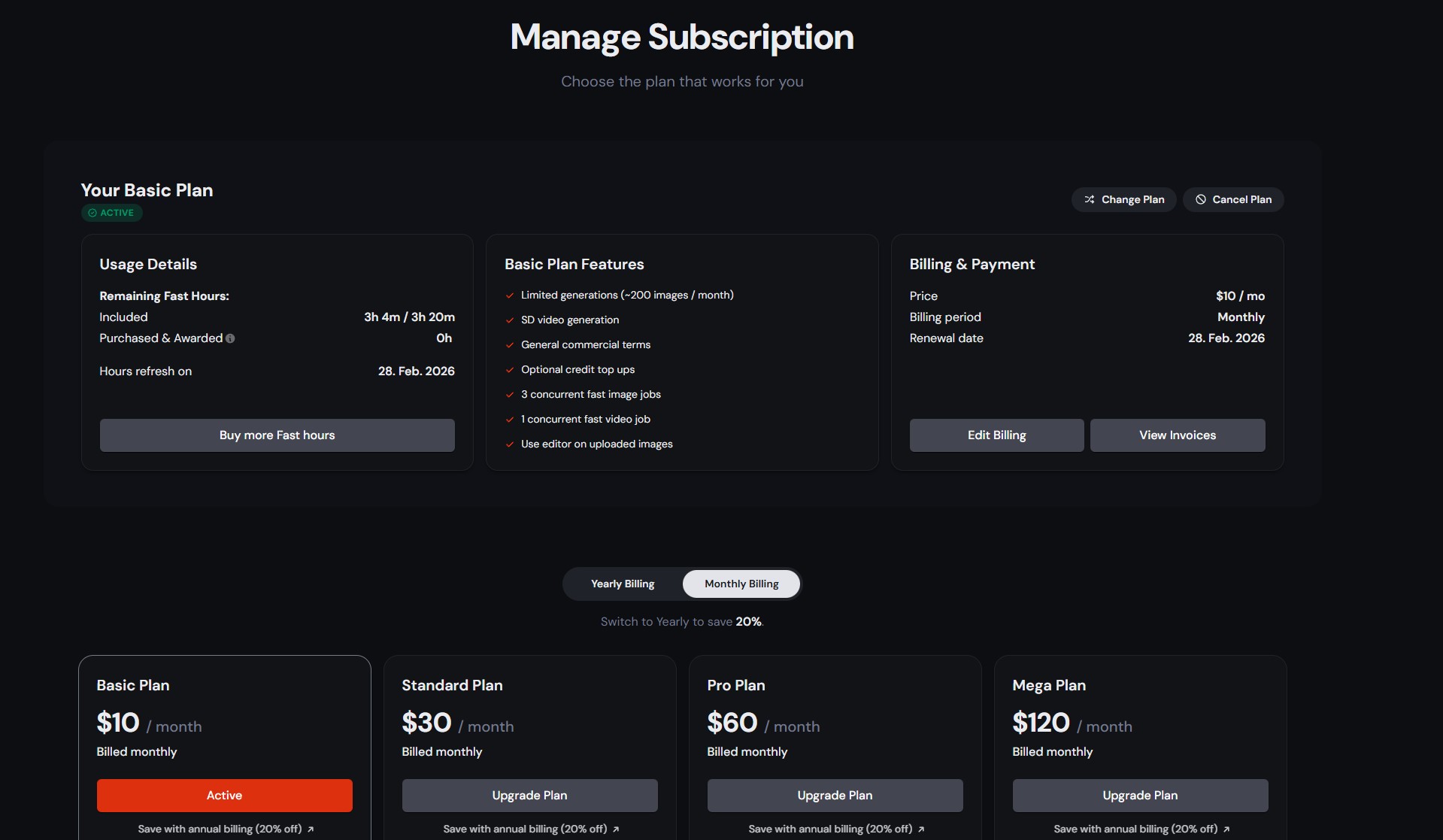Click the shuffle icon in Change Plan

(1089, 199)
